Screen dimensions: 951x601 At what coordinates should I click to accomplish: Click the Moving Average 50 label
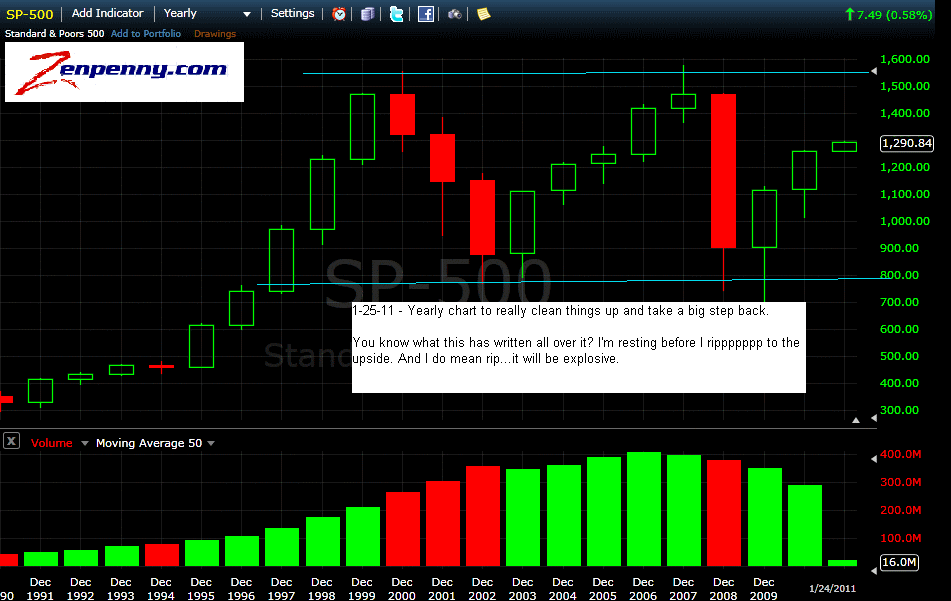pyautogui.click(x=149, y=443)
